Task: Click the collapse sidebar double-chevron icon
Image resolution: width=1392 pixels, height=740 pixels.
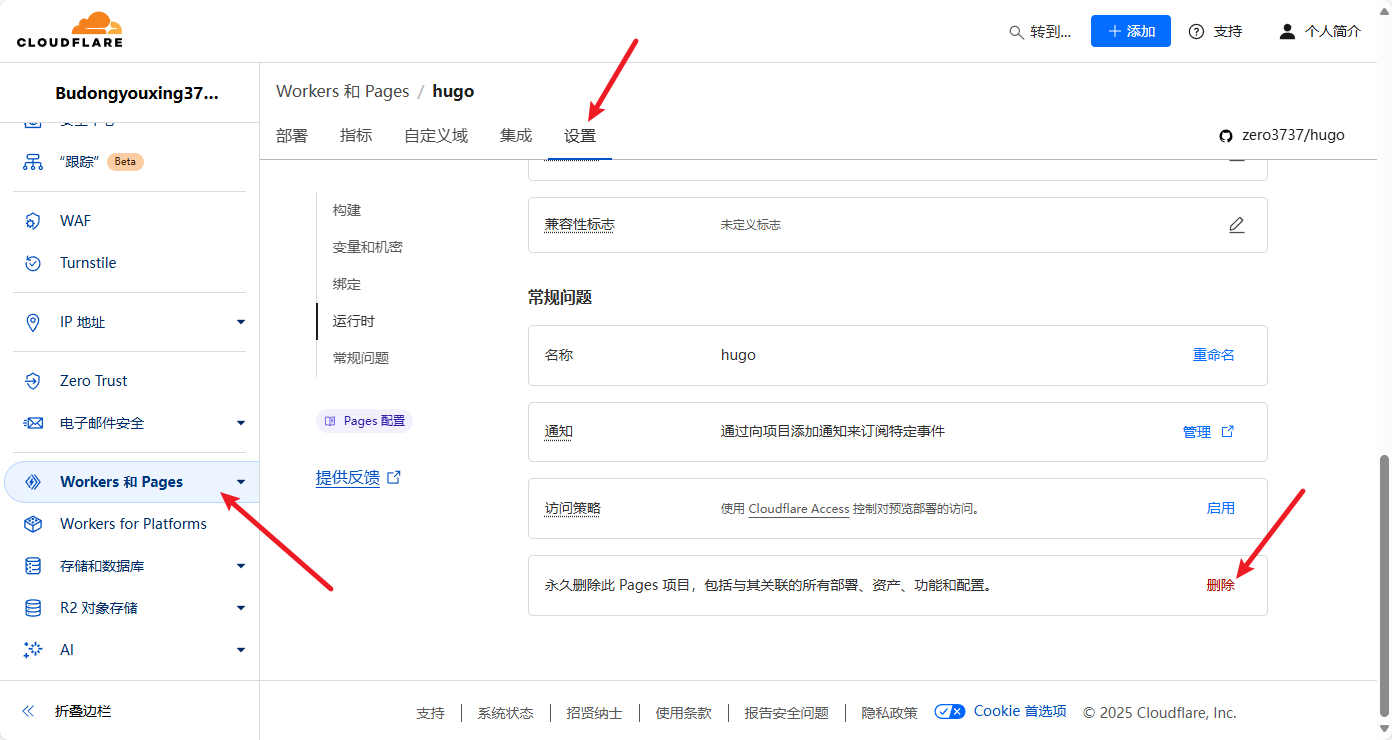Action: click(28, 711)
